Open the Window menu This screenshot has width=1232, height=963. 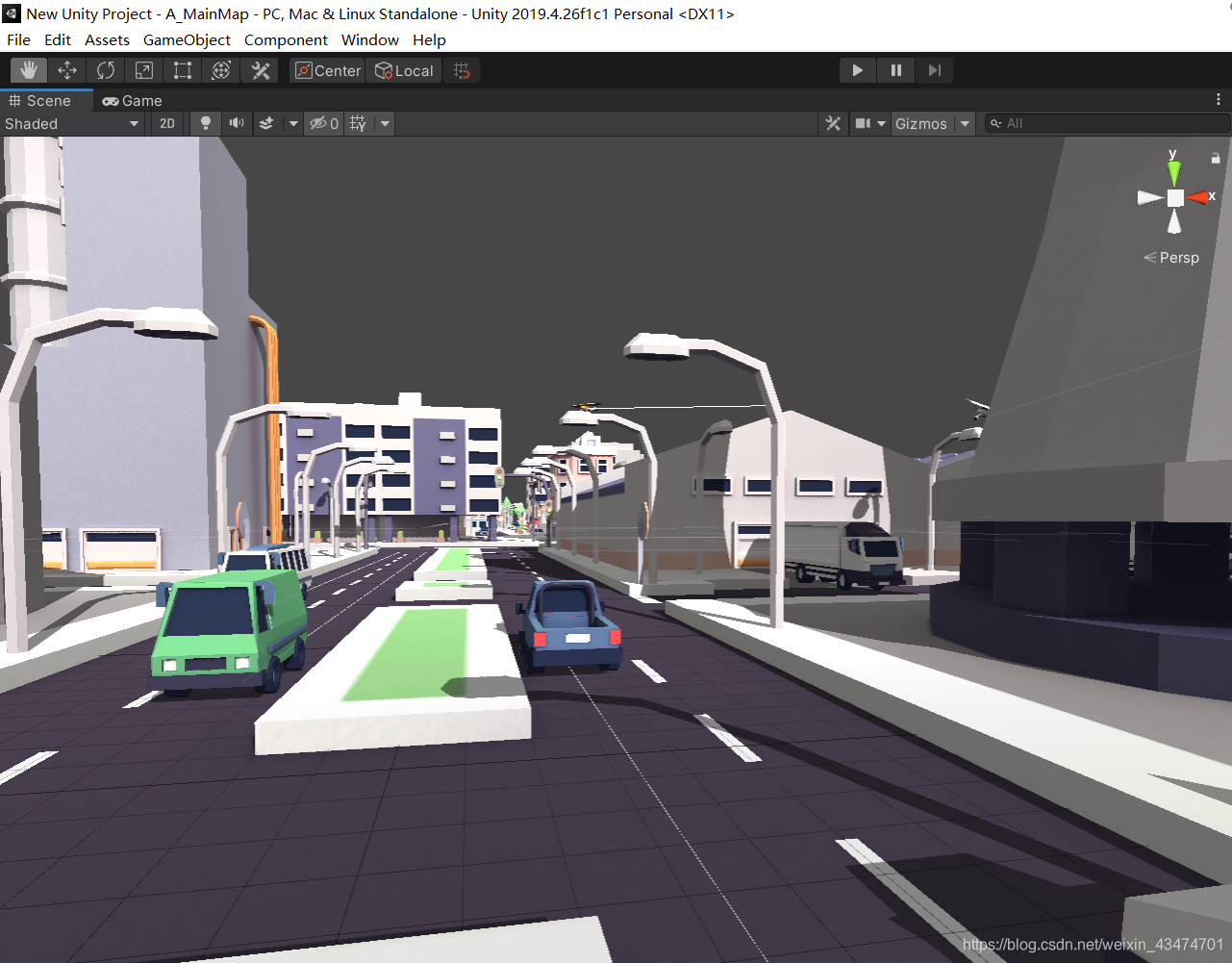[370, 40]
